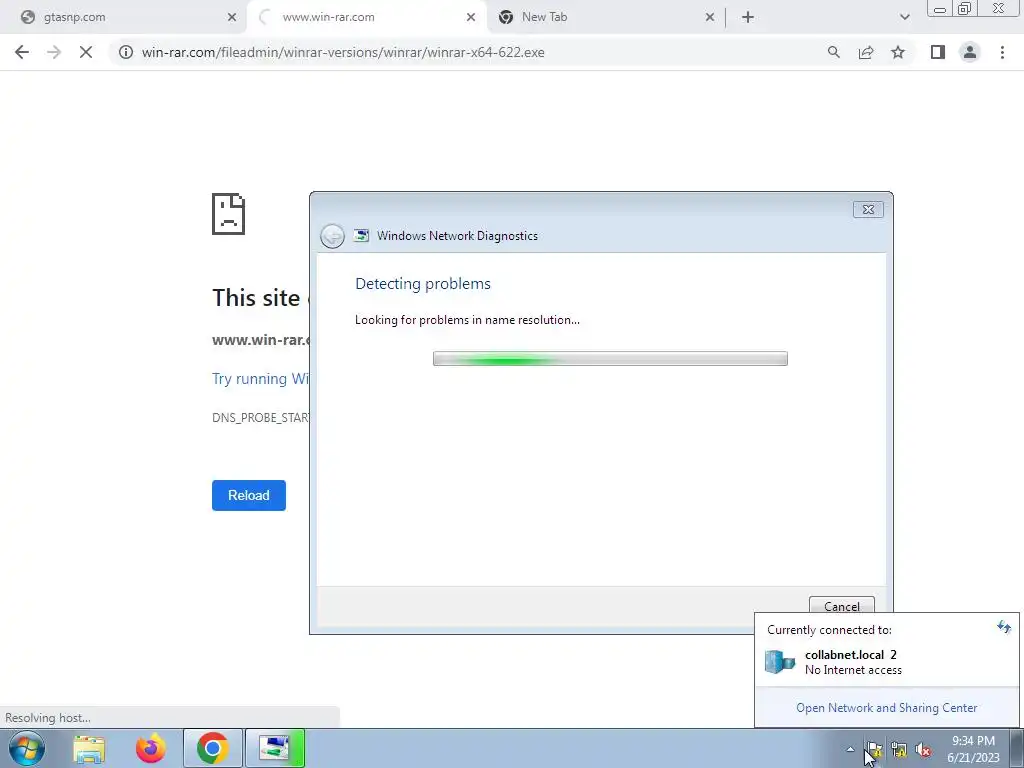Stop loading the page in Chrome

pyautogui.click(x=86, y=52)
